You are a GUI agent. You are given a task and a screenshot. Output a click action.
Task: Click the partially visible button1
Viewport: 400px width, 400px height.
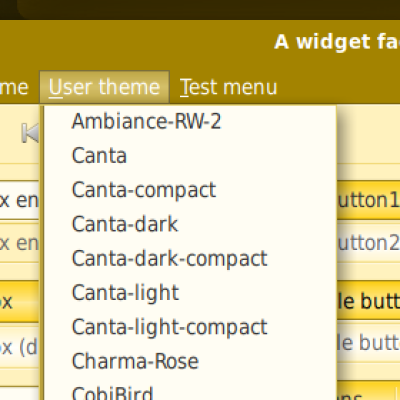click(368, 200)
